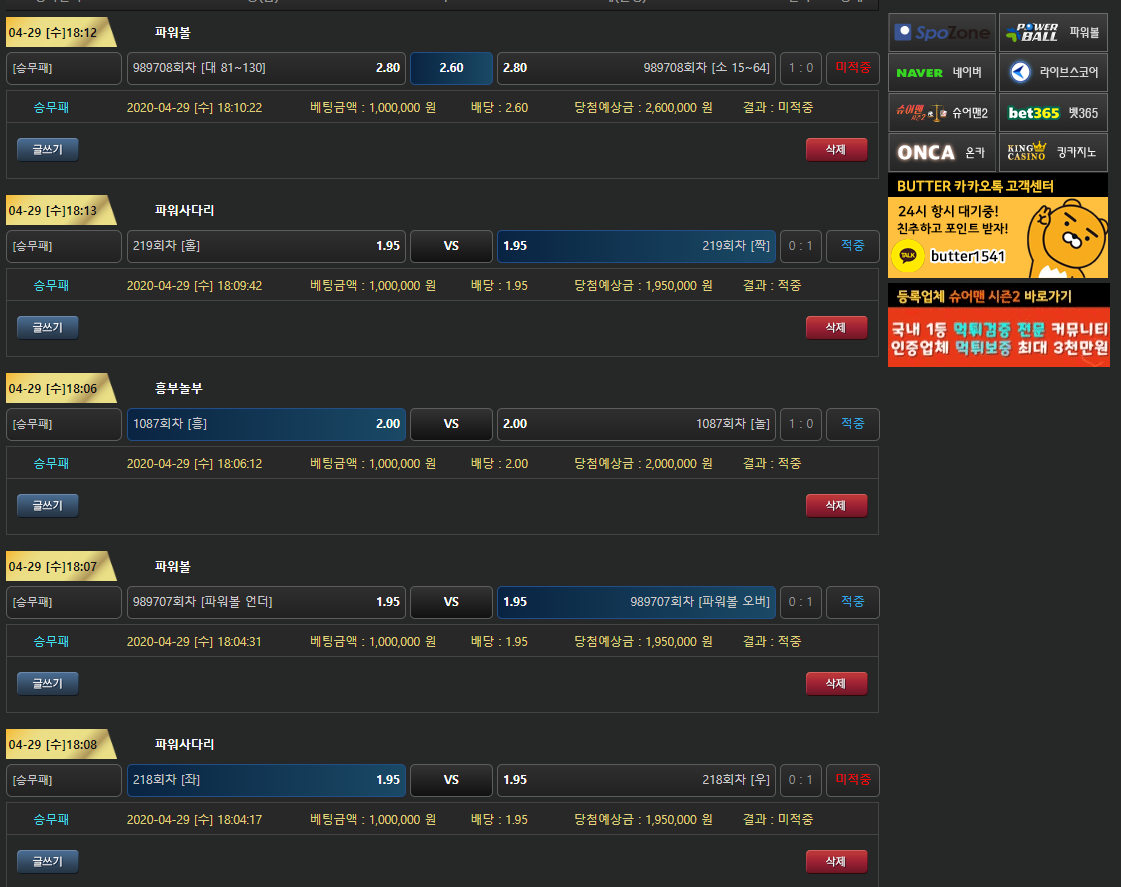Image resolution: width=1121 pixels, height=887 pixels.
Task: Select the 989707회차 [파워볼 오버] option
Action: point(636,602)
